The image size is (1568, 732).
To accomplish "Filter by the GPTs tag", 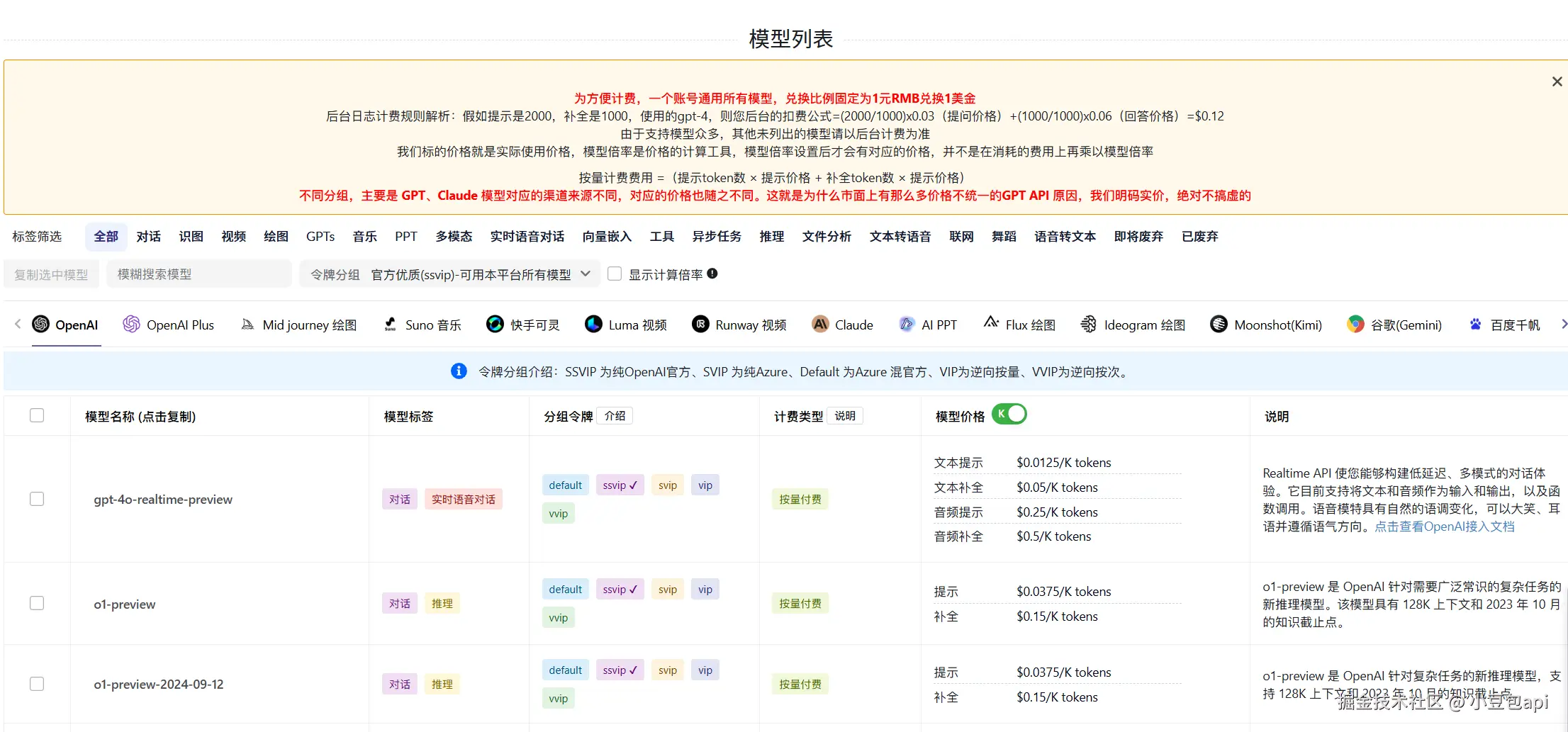I will tap(320, 237).
